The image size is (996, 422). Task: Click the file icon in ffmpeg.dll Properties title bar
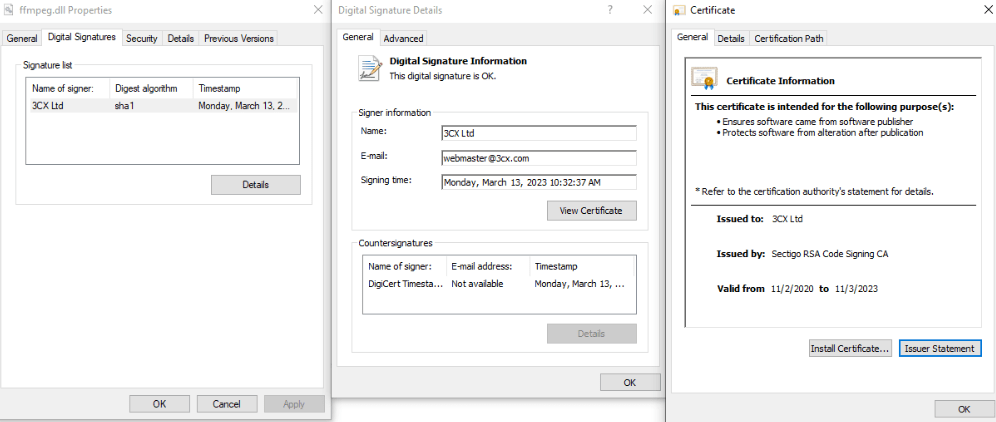coord(10,10)
